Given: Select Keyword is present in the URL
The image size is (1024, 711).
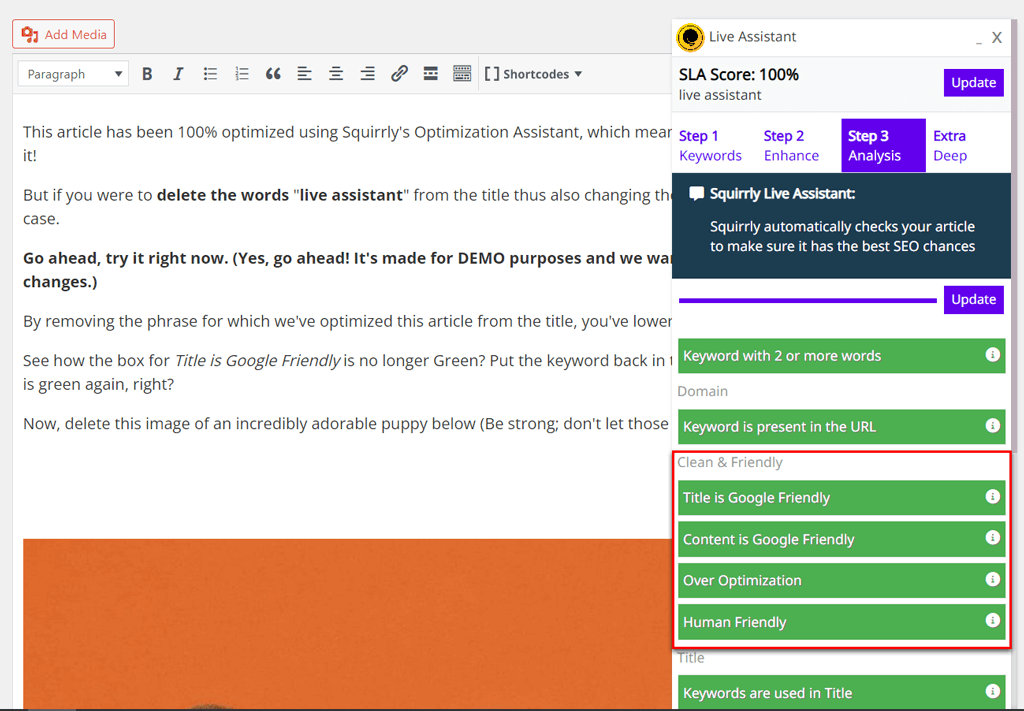Looking at the screenshot, I should (841, 427).
